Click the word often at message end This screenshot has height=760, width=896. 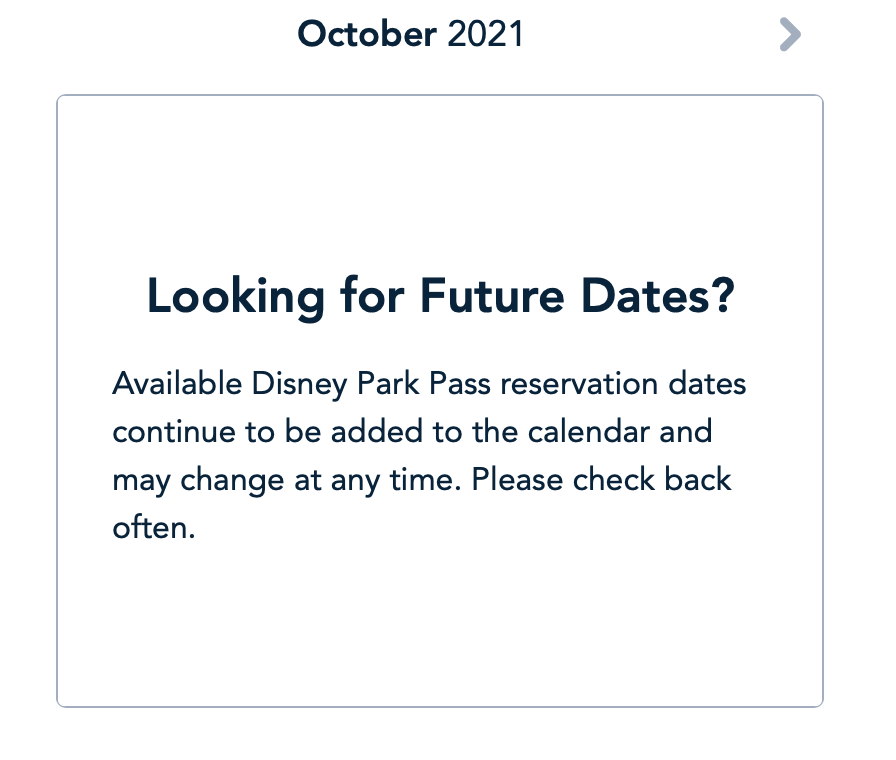[x=150, y=527]
